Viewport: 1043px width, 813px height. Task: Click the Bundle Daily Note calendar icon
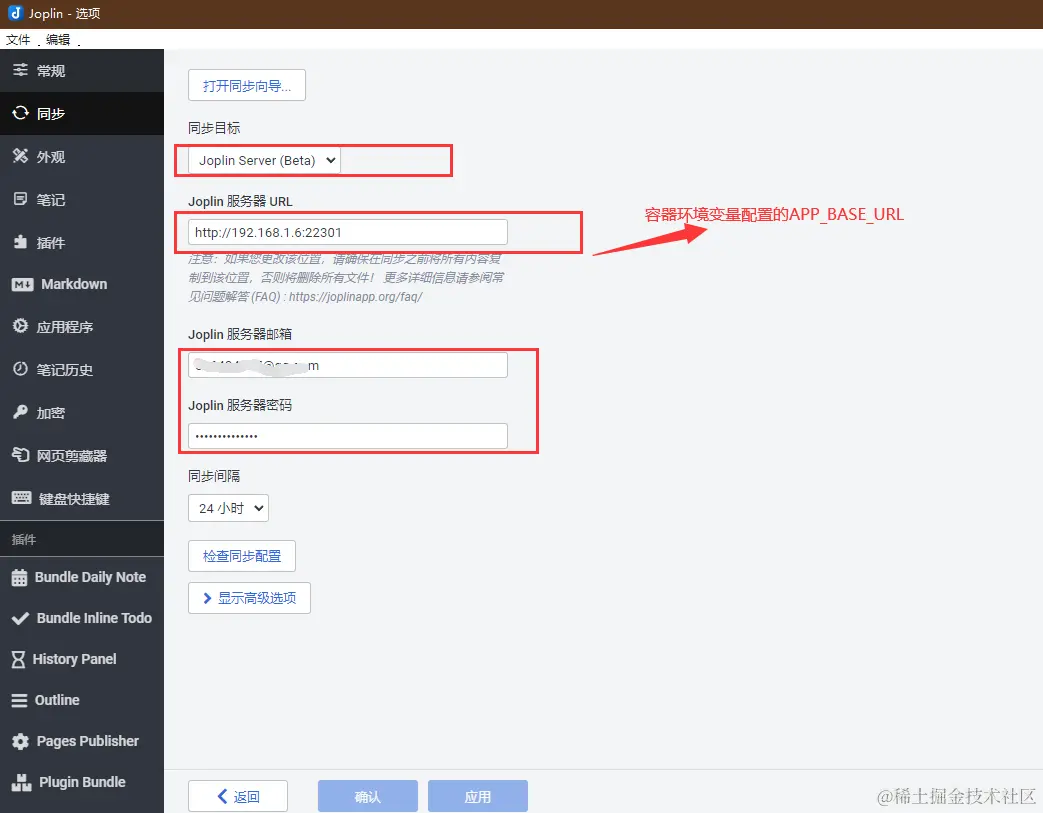pyautogui.click(x=20, y=577)
